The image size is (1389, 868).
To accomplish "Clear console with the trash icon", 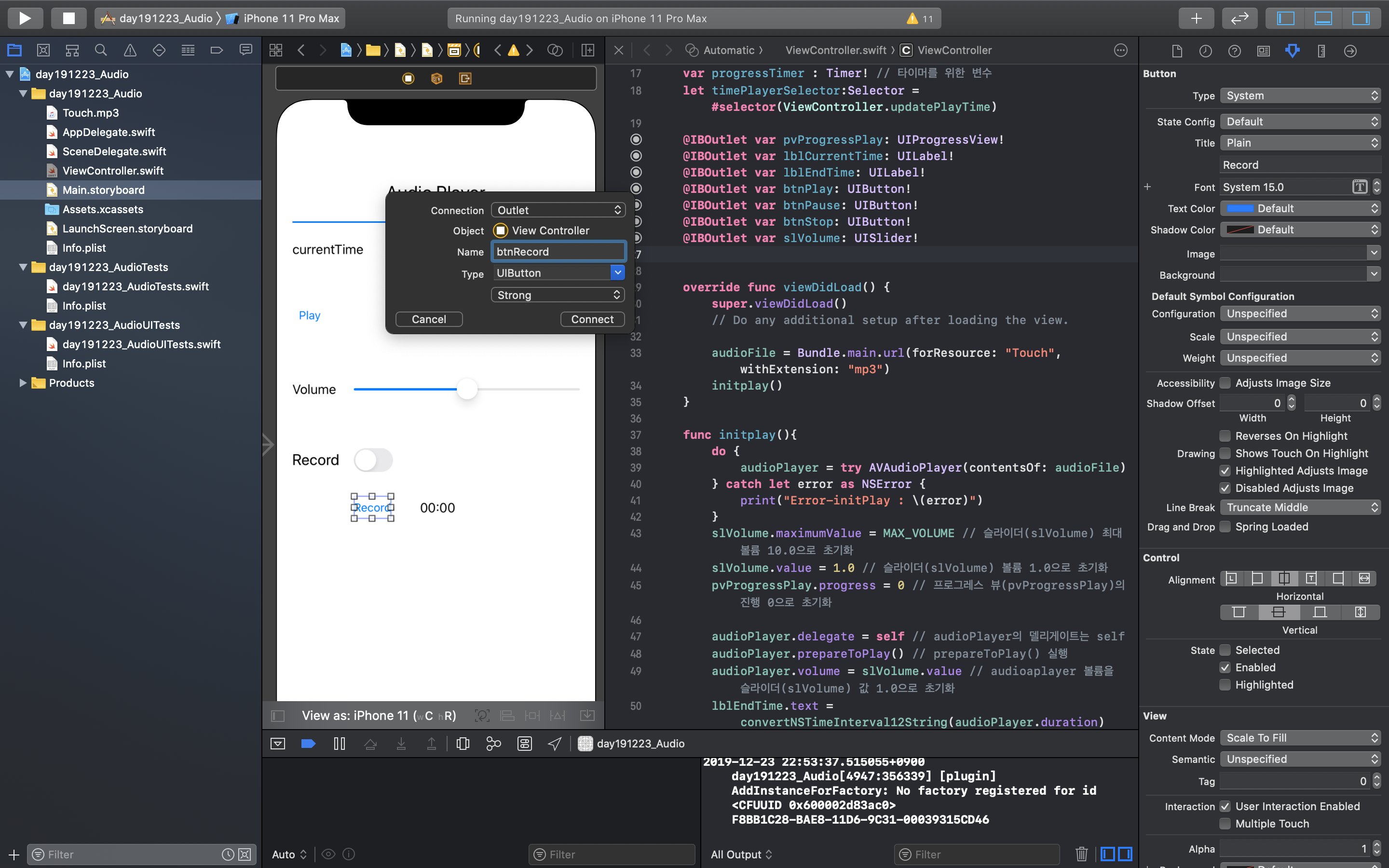I will [1081, 854].
